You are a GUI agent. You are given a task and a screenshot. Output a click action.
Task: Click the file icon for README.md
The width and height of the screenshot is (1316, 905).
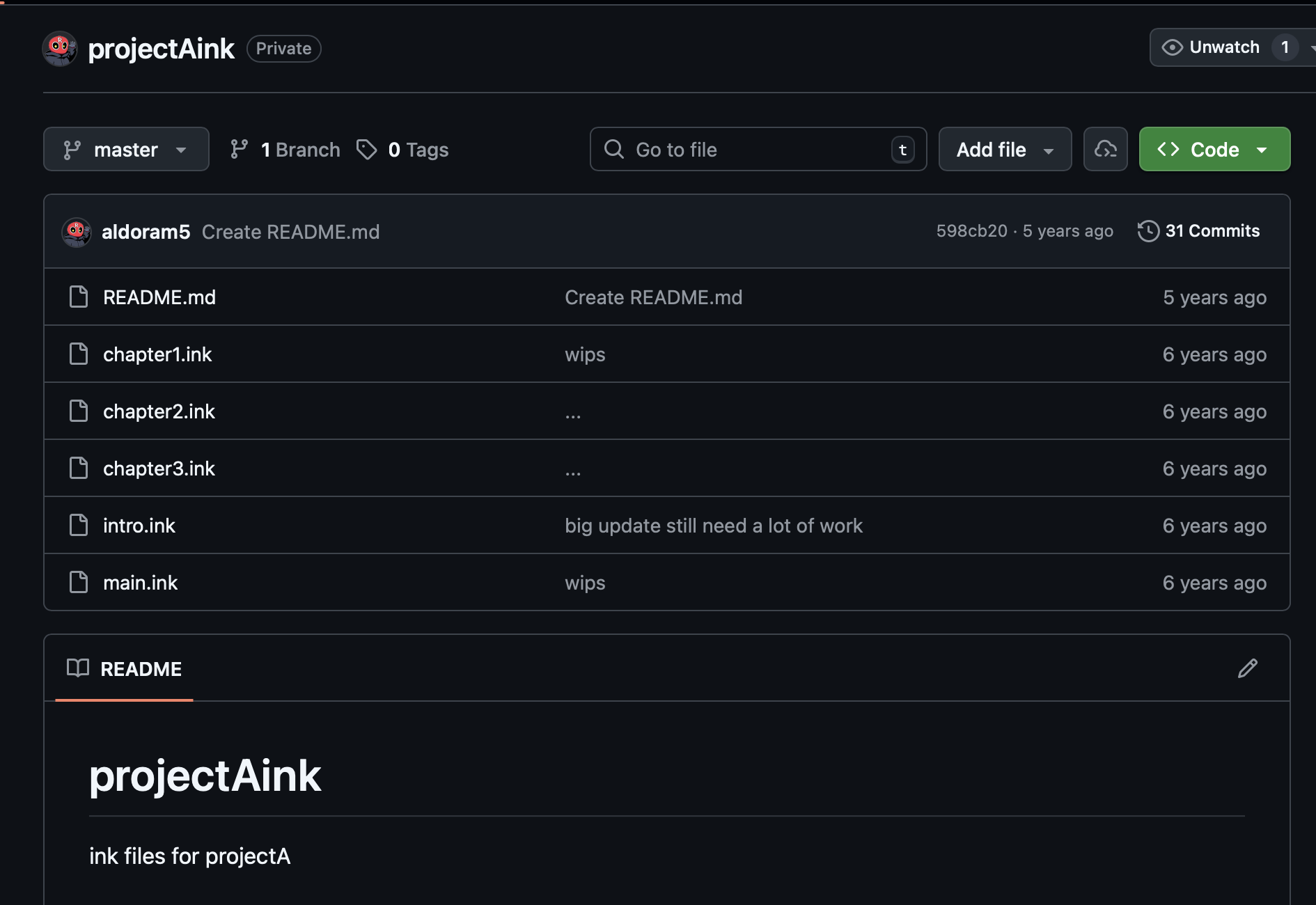click(79, 297)
